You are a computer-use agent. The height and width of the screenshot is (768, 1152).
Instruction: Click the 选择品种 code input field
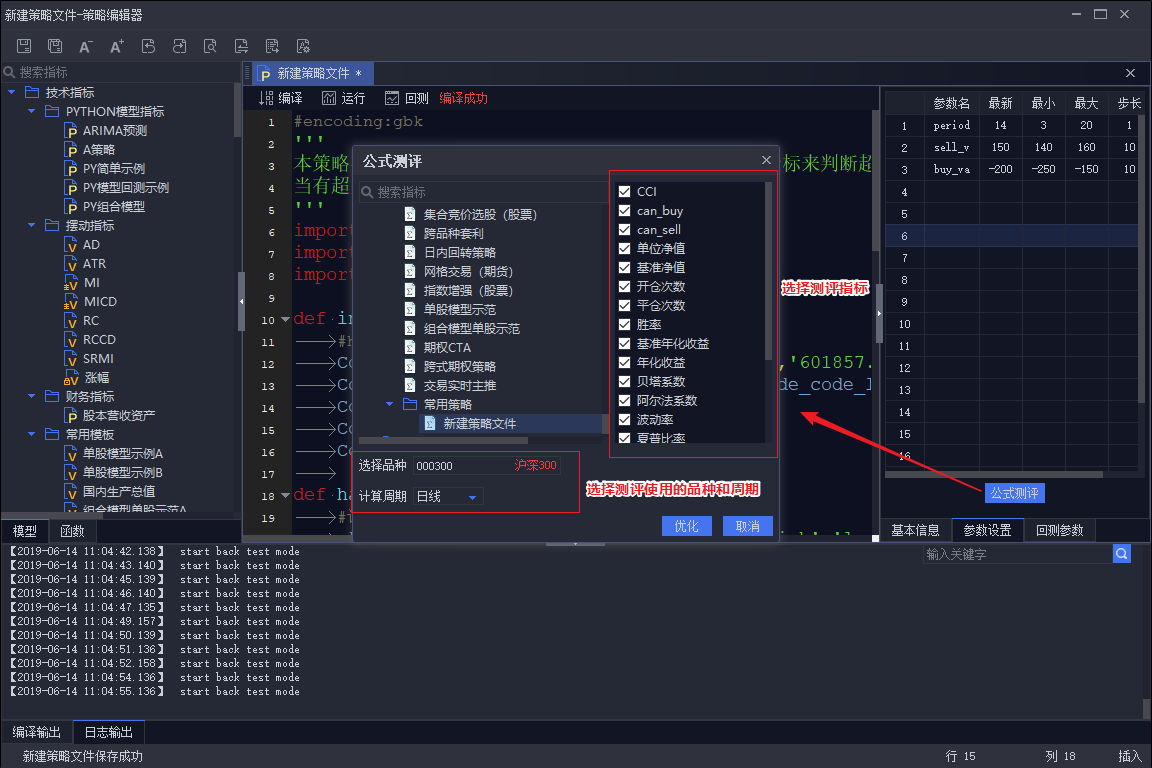pos(460,466)
